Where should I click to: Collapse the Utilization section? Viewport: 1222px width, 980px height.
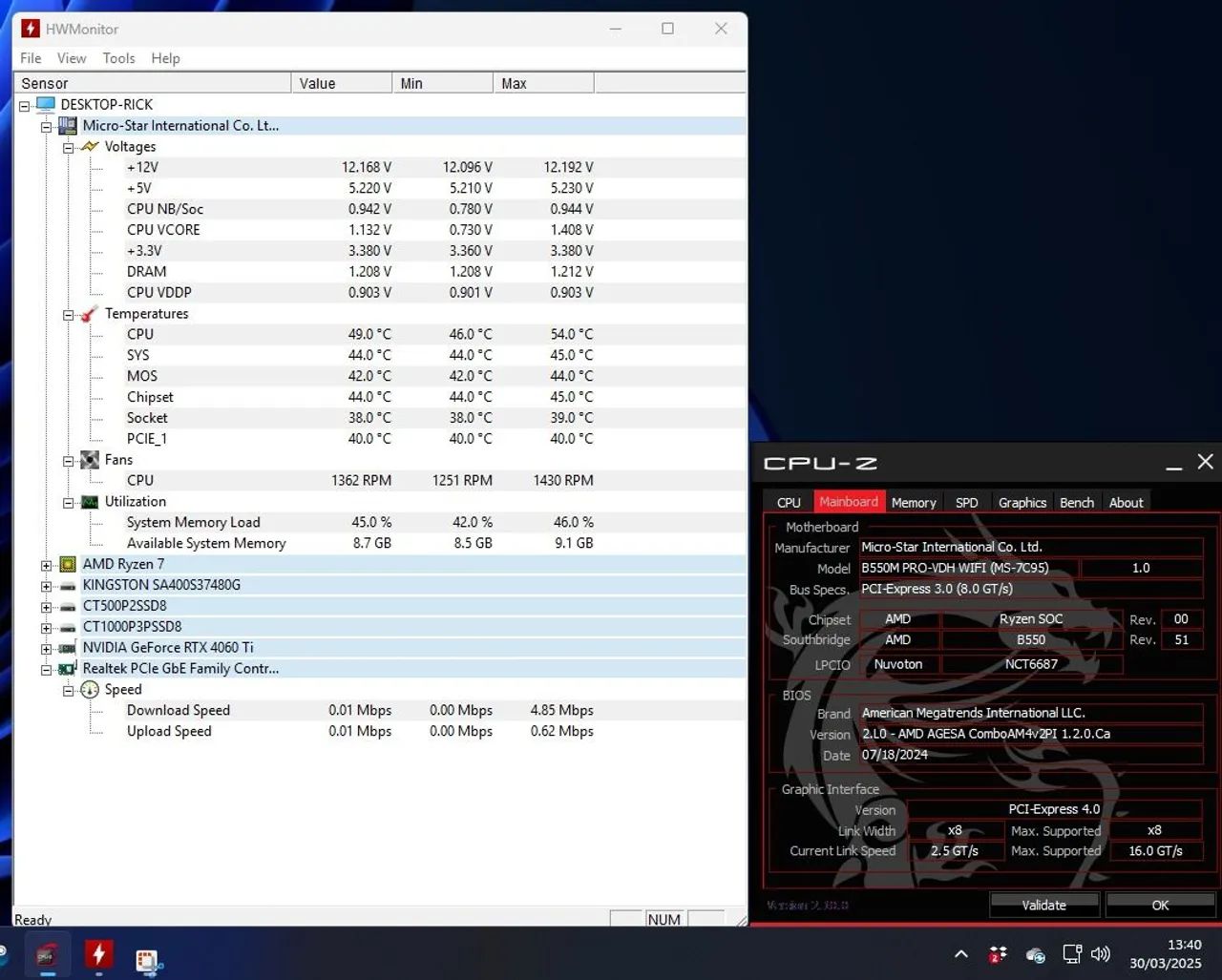pos(68,503)
